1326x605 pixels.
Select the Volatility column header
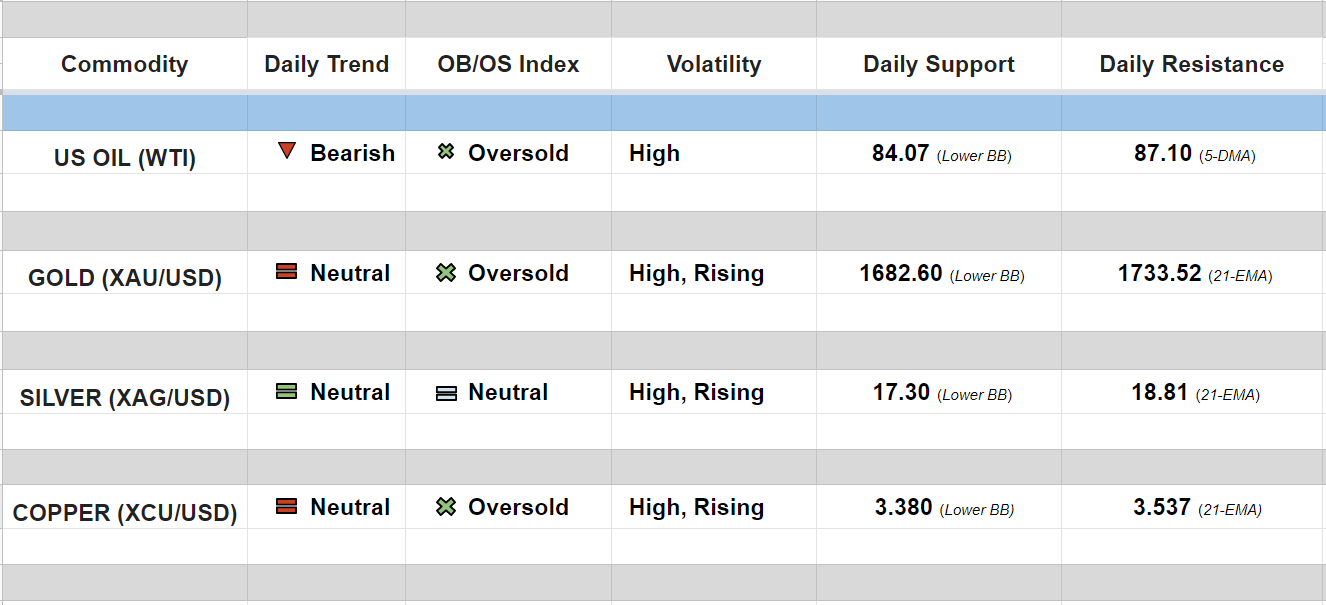coord(714,64)
